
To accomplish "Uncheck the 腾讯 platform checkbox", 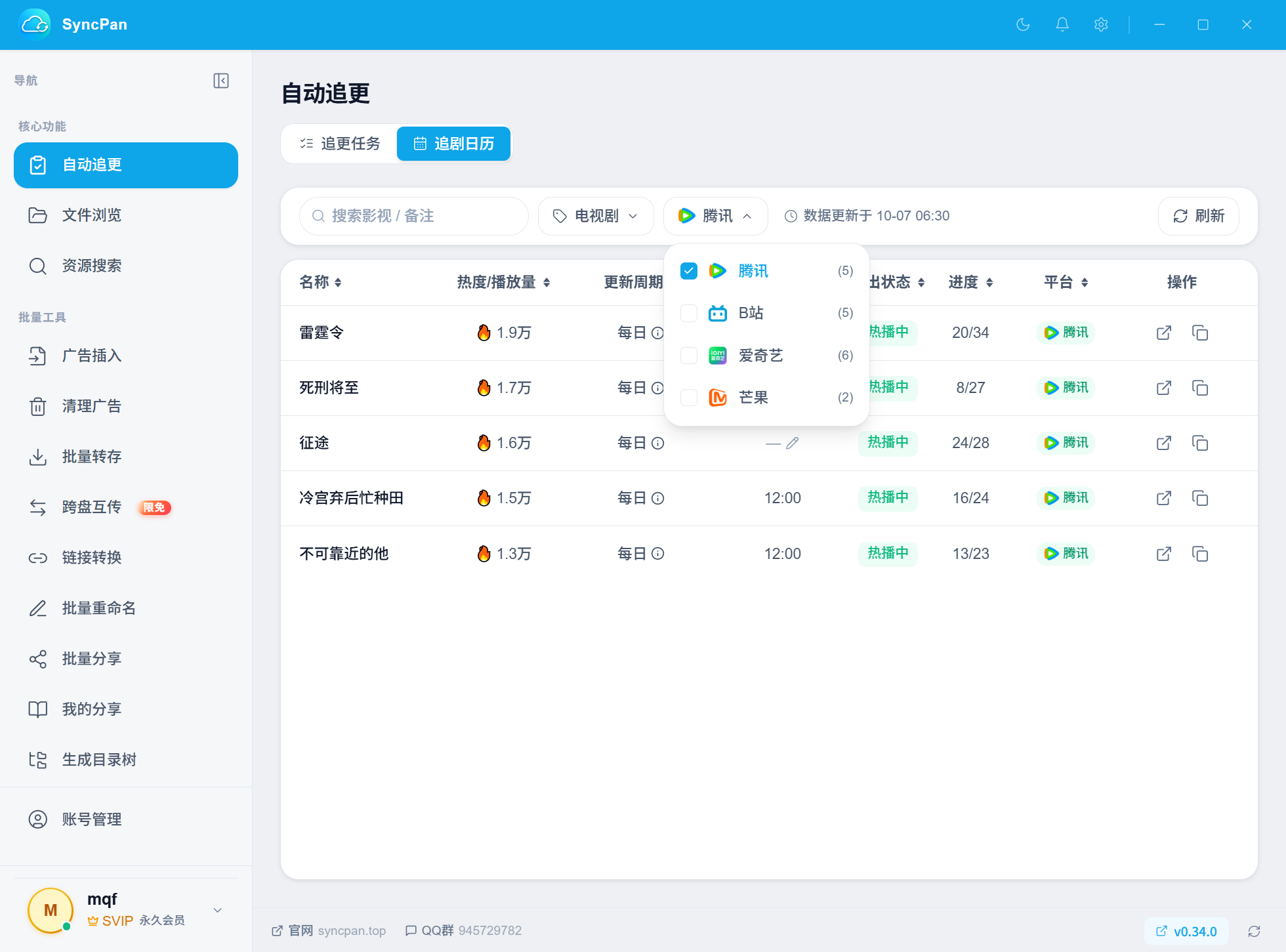I will (x=689, y=271).
